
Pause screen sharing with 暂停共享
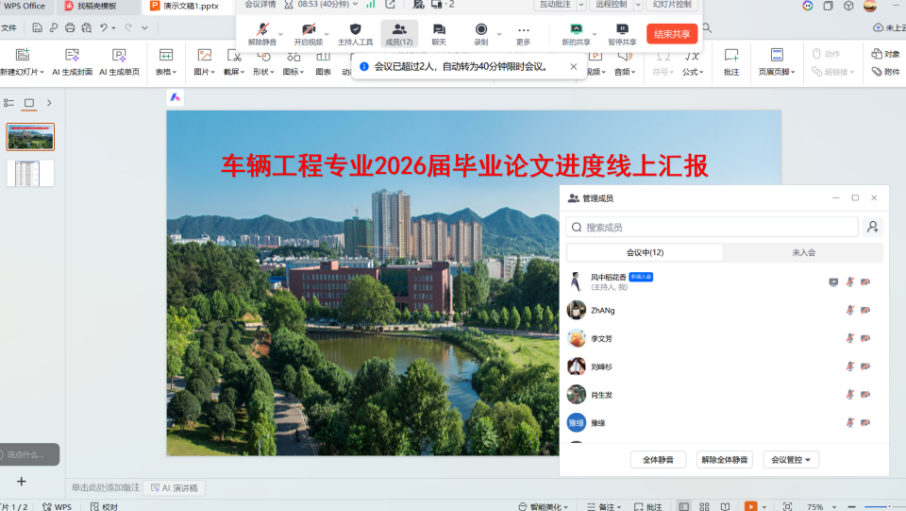pos(622,33)
